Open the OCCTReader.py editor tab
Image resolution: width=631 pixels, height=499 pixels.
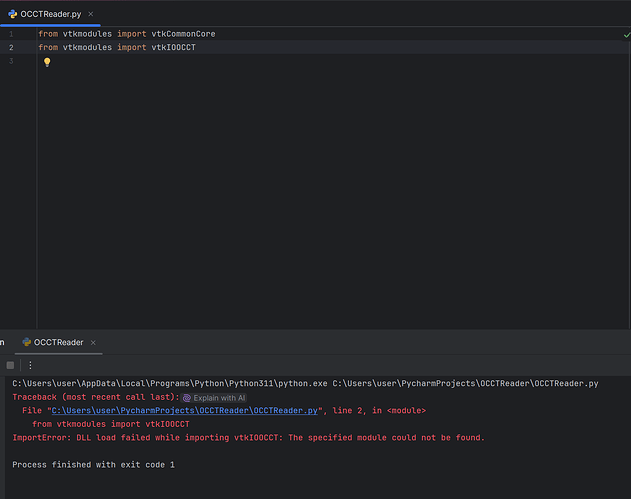51,14
